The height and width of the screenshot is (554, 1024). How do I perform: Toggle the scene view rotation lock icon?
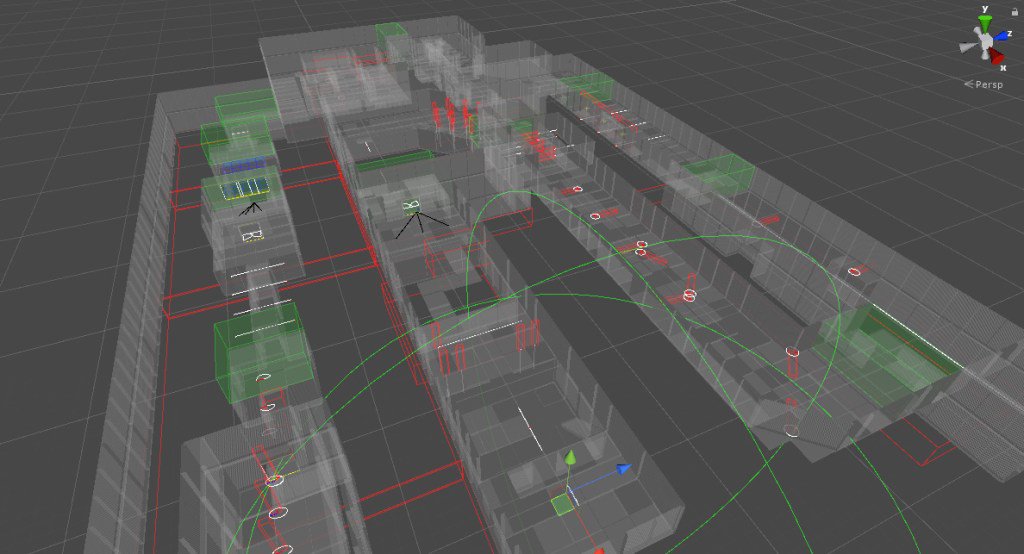[1015, 12]
